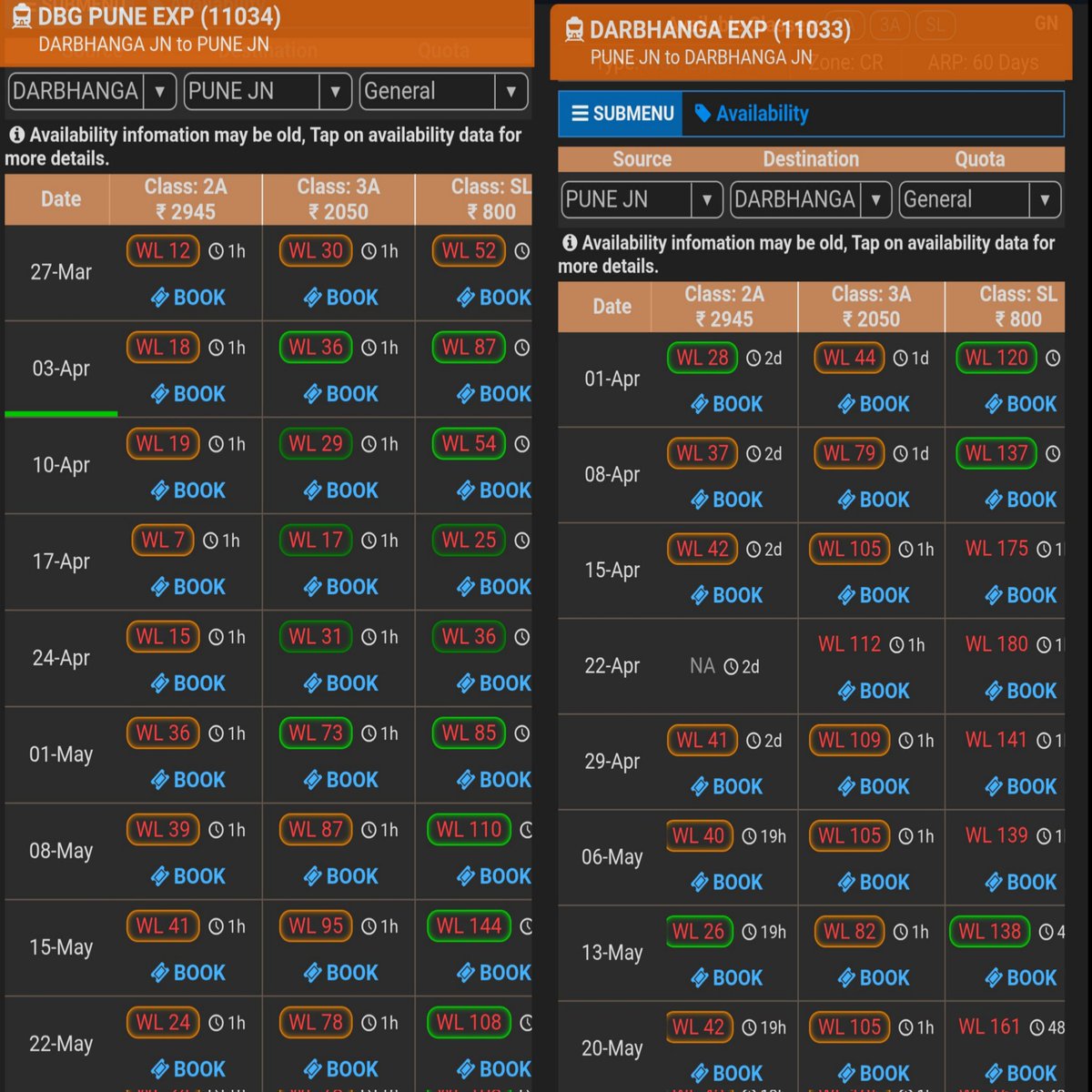Book 3A ticket for 01-May in left panel
The image size is (1092, 1092).
pyautogui.click(x=341, y=780)
